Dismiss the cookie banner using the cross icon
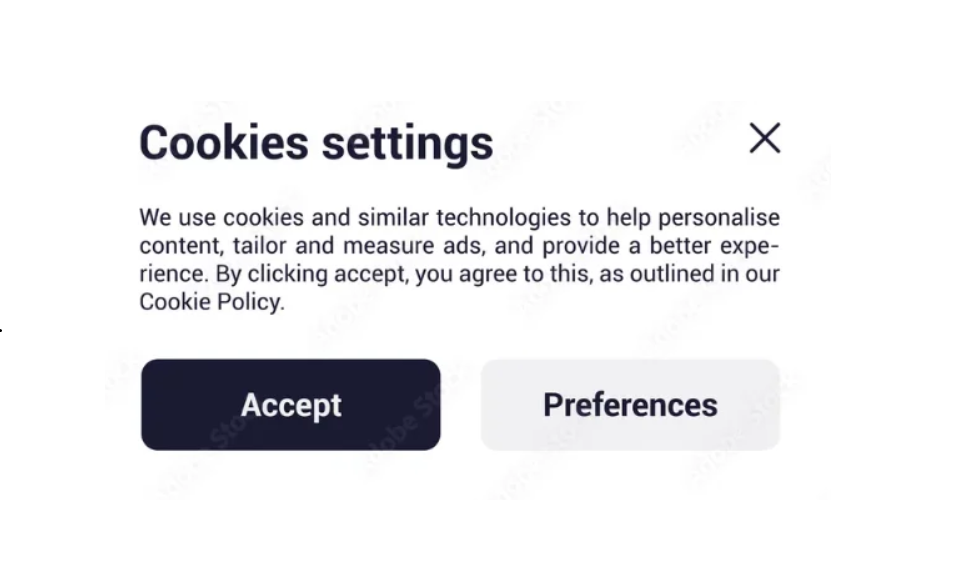 [x=764, y=139]
